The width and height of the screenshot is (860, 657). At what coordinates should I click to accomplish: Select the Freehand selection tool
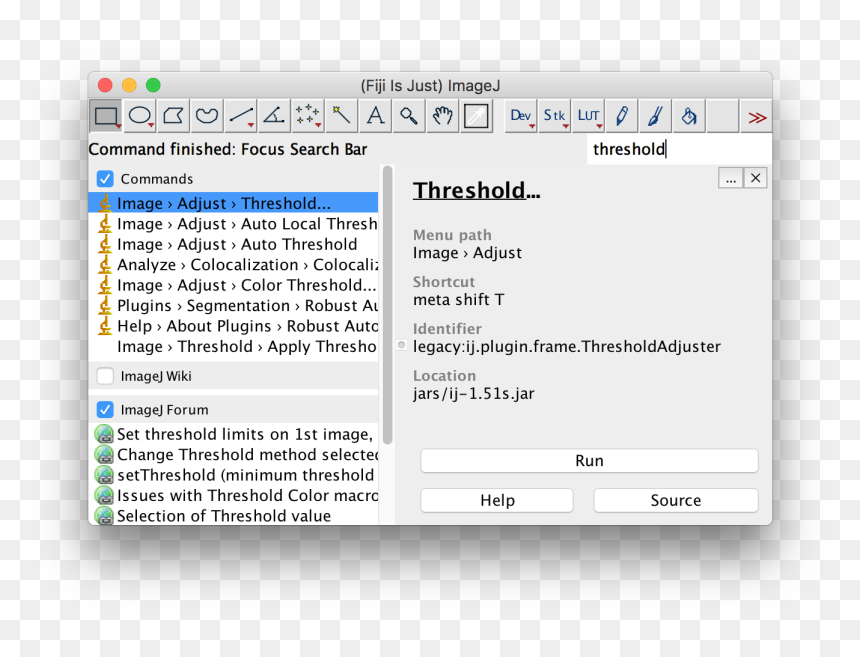pos(207,116)
